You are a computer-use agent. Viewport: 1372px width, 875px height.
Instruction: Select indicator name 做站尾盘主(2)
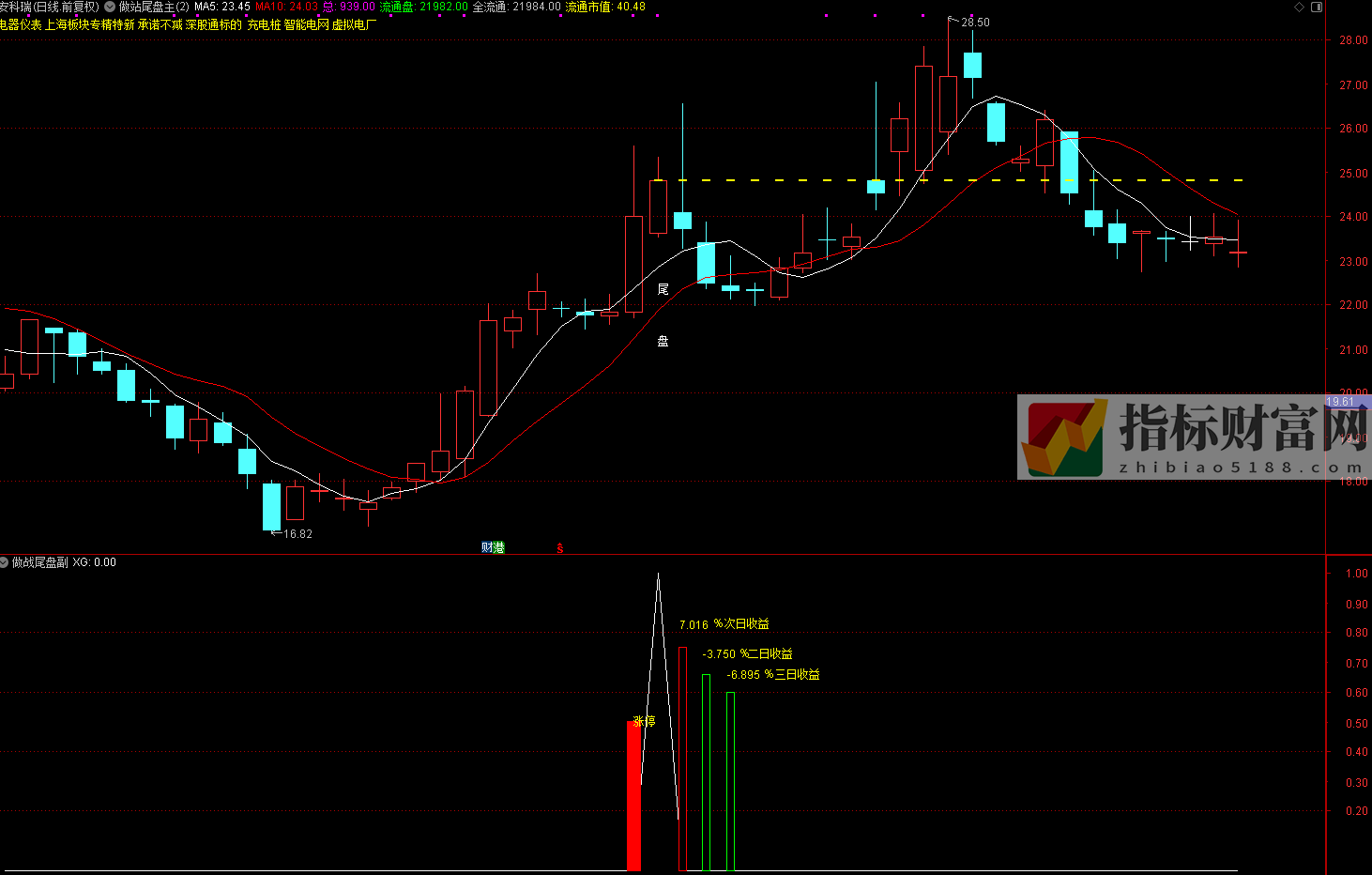[x=154, y=7]
